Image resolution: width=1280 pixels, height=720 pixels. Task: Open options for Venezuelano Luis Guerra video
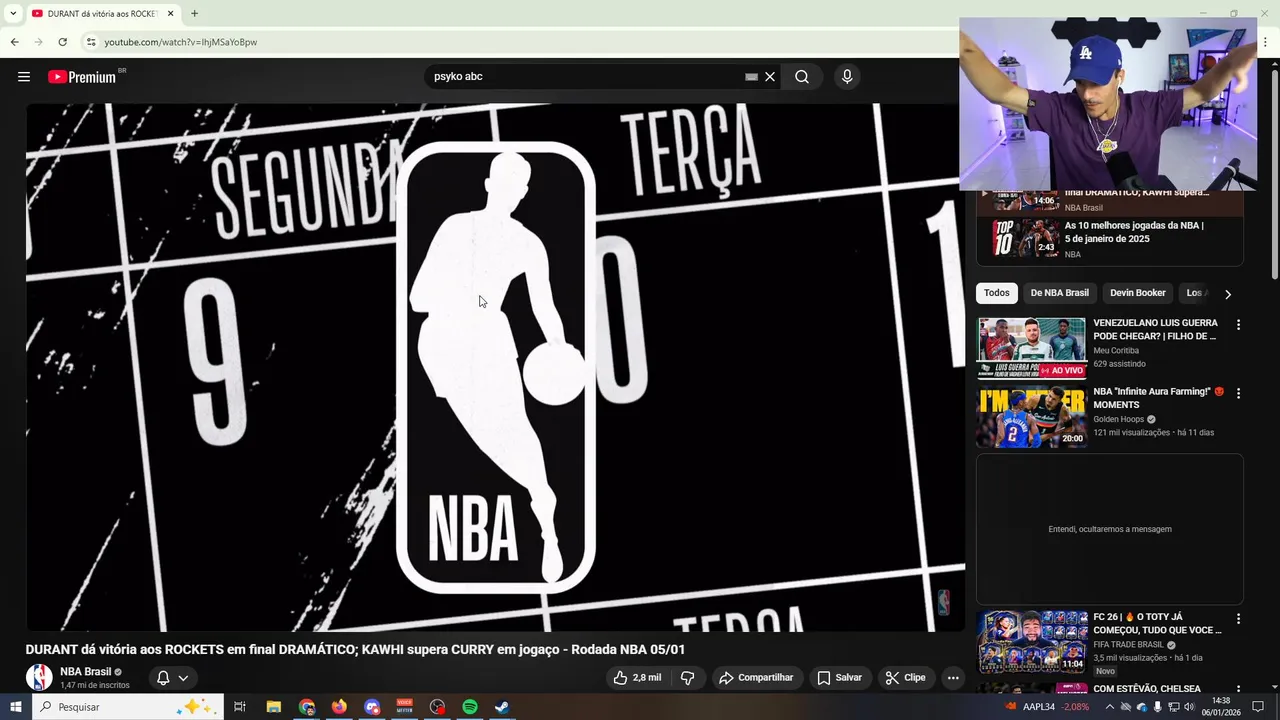pyautogui.click(x=1238, y=325)
